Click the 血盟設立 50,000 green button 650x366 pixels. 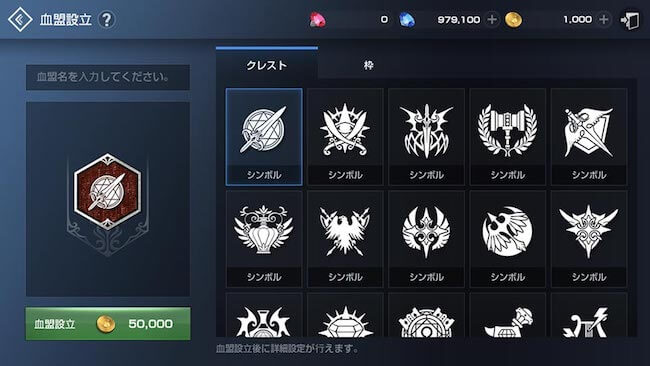[x=108, y=324]
